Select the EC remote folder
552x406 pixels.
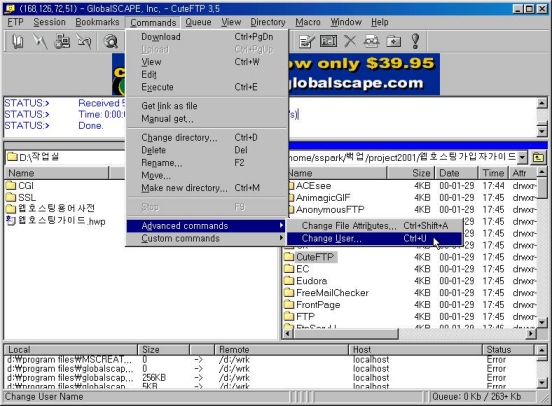(x=297, y=269)
